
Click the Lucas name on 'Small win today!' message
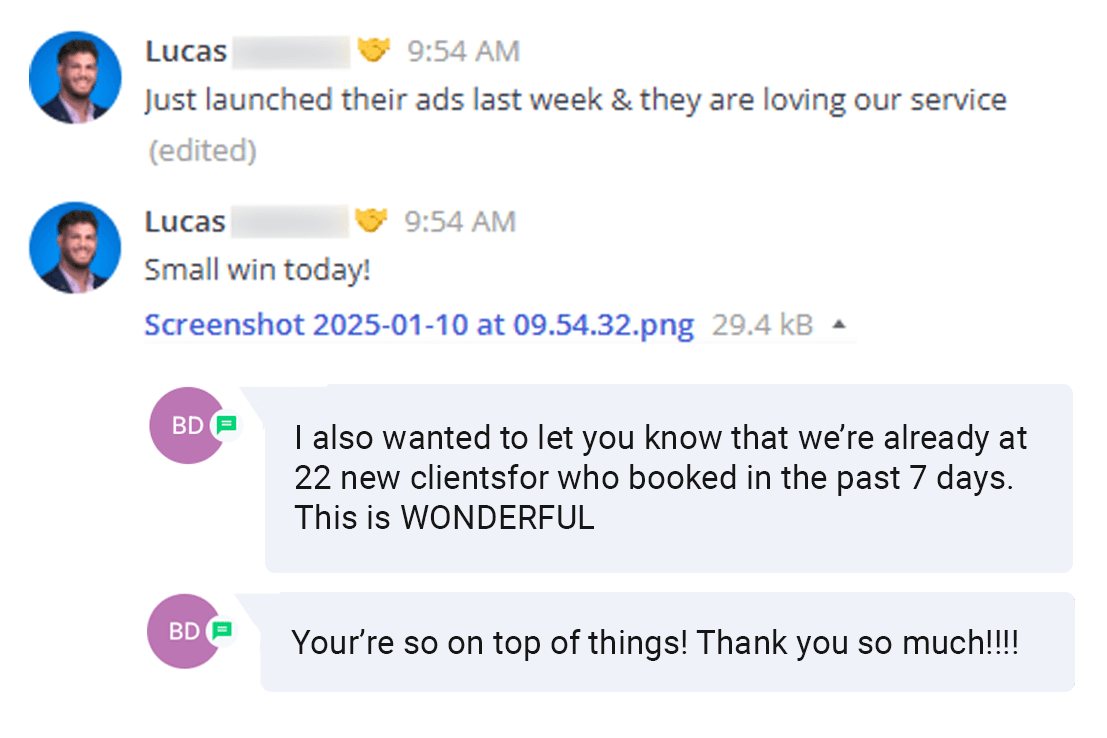pyautogui.click(x=185, y=222)
